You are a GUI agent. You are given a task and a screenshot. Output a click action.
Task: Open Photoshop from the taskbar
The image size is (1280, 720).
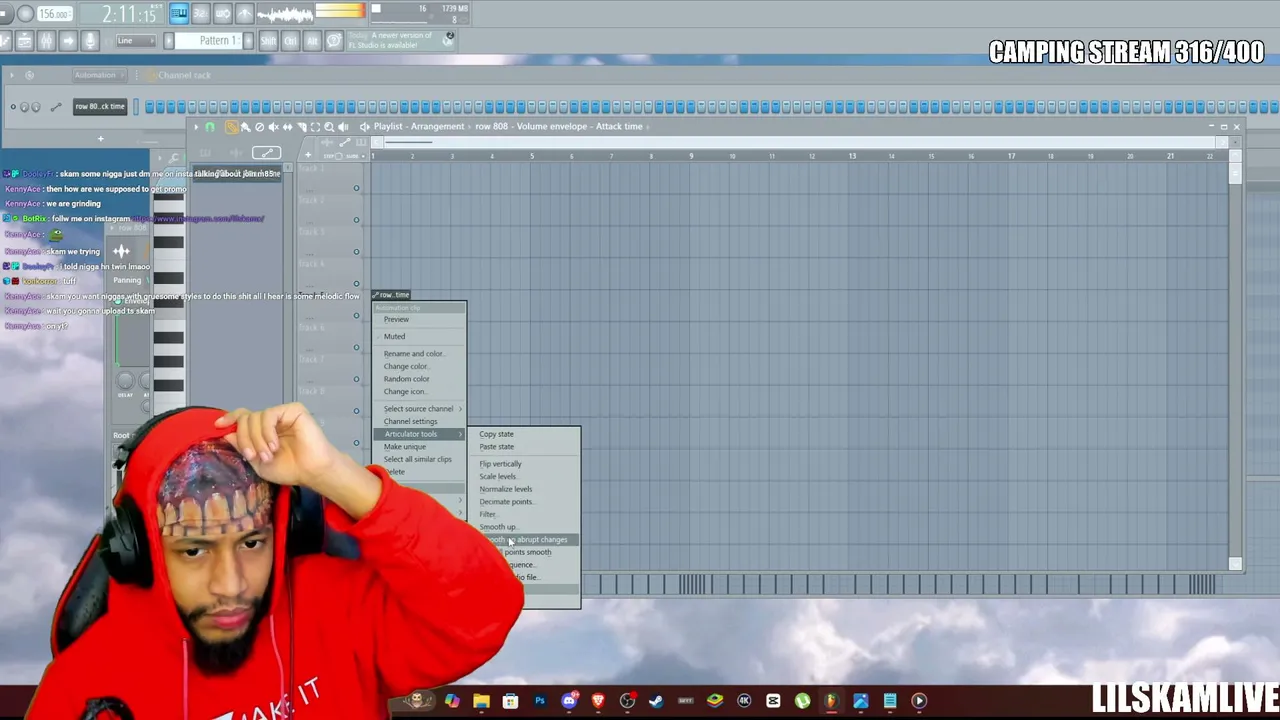coord(540,701)
